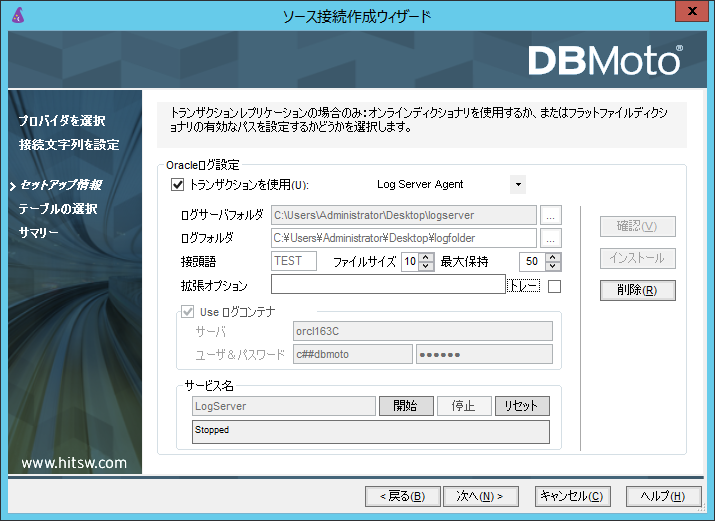Uncheck the トランザクションを使用 checkbox
The image size is (715, 521).
178,184
